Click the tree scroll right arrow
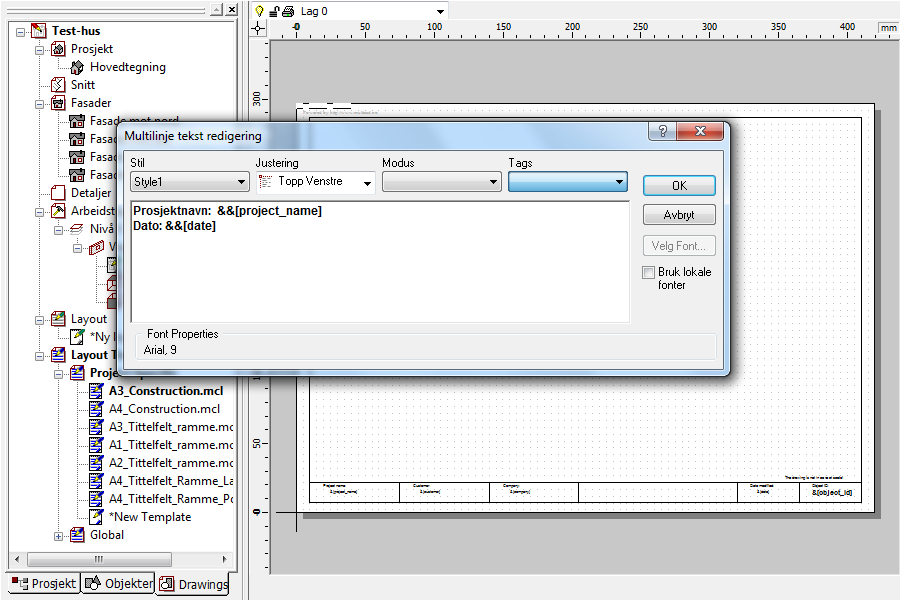The height and width of the screenshot is (600, 900). pos(224,559)
